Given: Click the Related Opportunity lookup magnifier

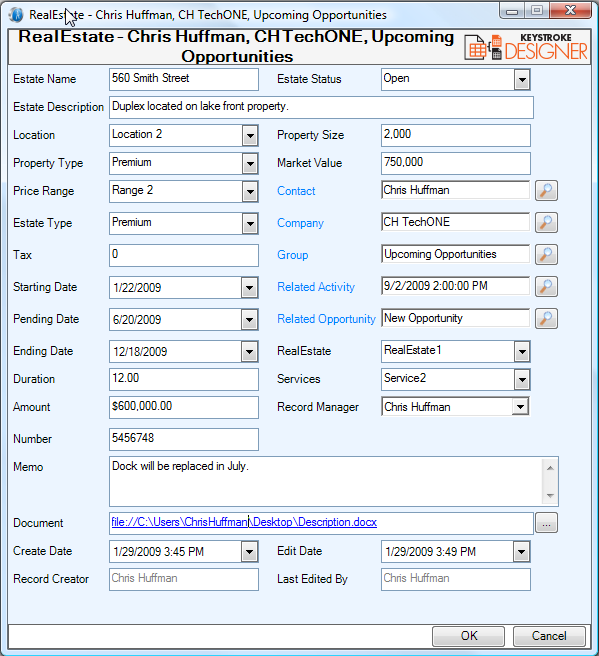Looking at the screenshot, I should tap(546, 318).
